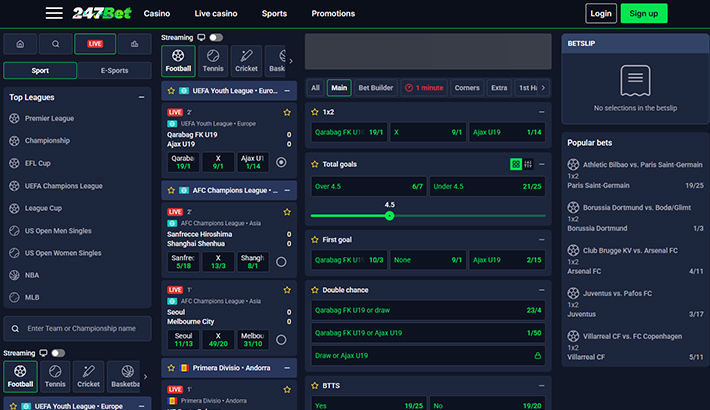Select the Sanfrecce vs Shanghai match radio
Viewport: 710px width, 410px height.
pos(281,262)
